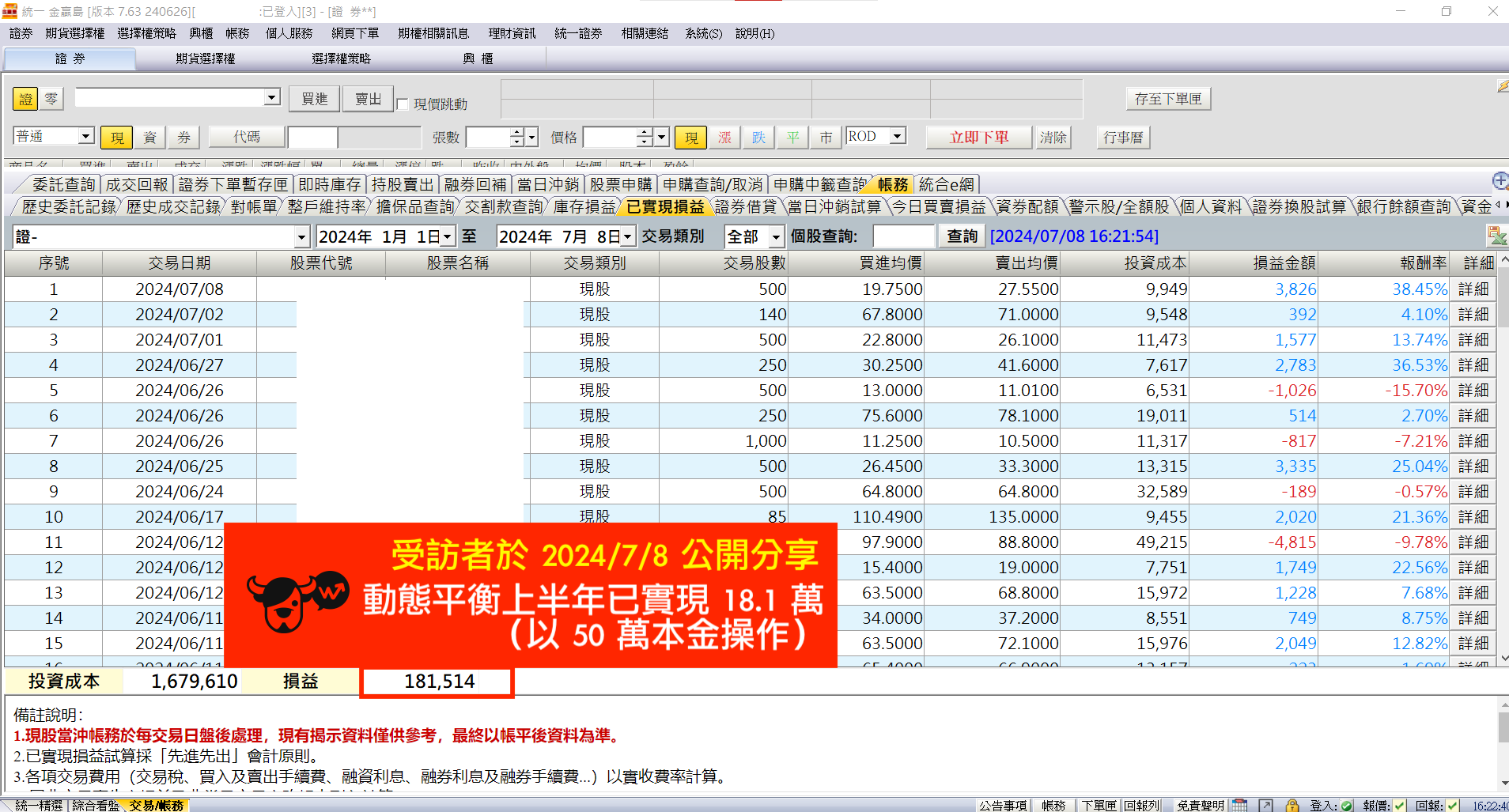Switch to the 歷史成交記錄 sub-tab
This screenshot has height=812, width=1509.
point(173,206)
